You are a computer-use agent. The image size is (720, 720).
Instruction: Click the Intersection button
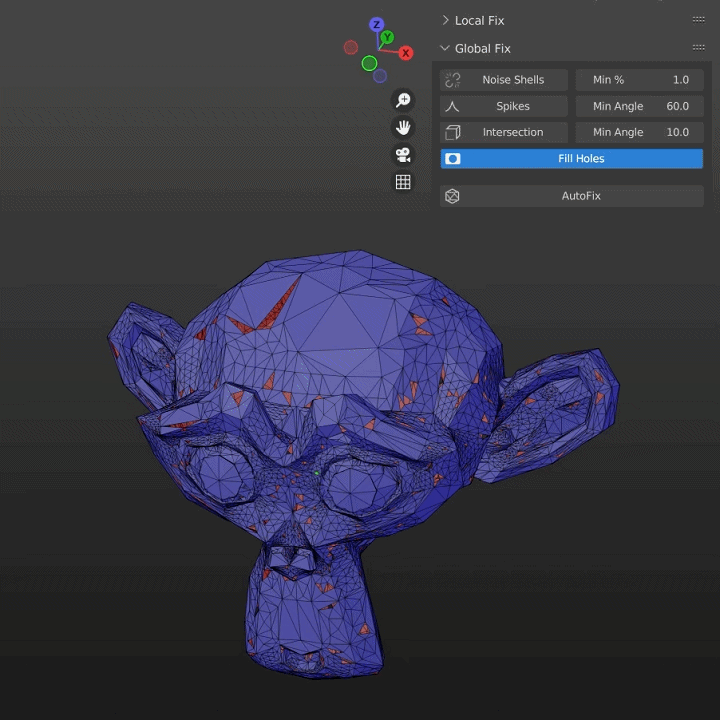504,132
